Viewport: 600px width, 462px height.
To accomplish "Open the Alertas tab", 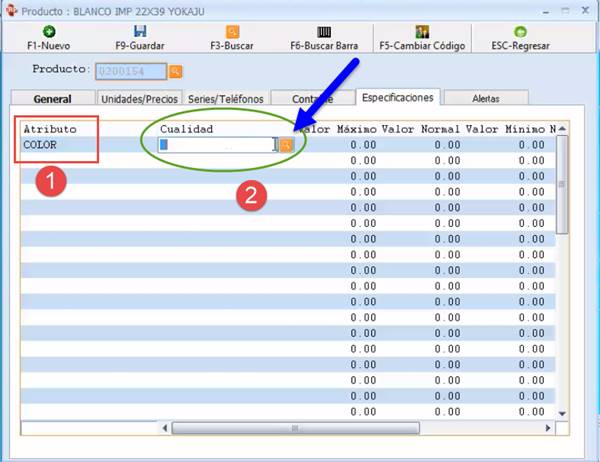I will coord(486,99).
